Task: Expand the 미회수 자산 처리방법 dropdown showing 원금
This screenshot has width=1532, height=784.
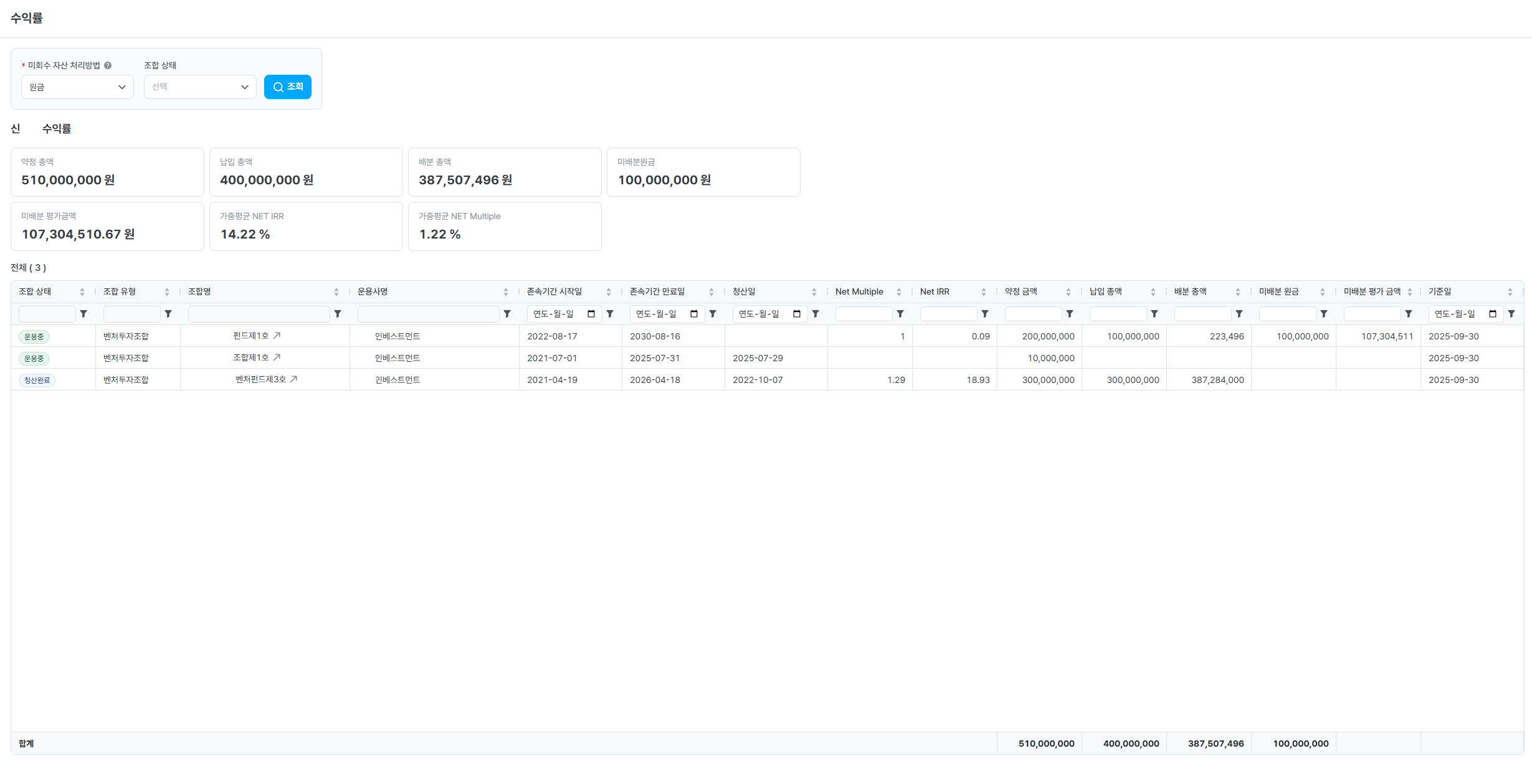Action: (x=77, y=87)
